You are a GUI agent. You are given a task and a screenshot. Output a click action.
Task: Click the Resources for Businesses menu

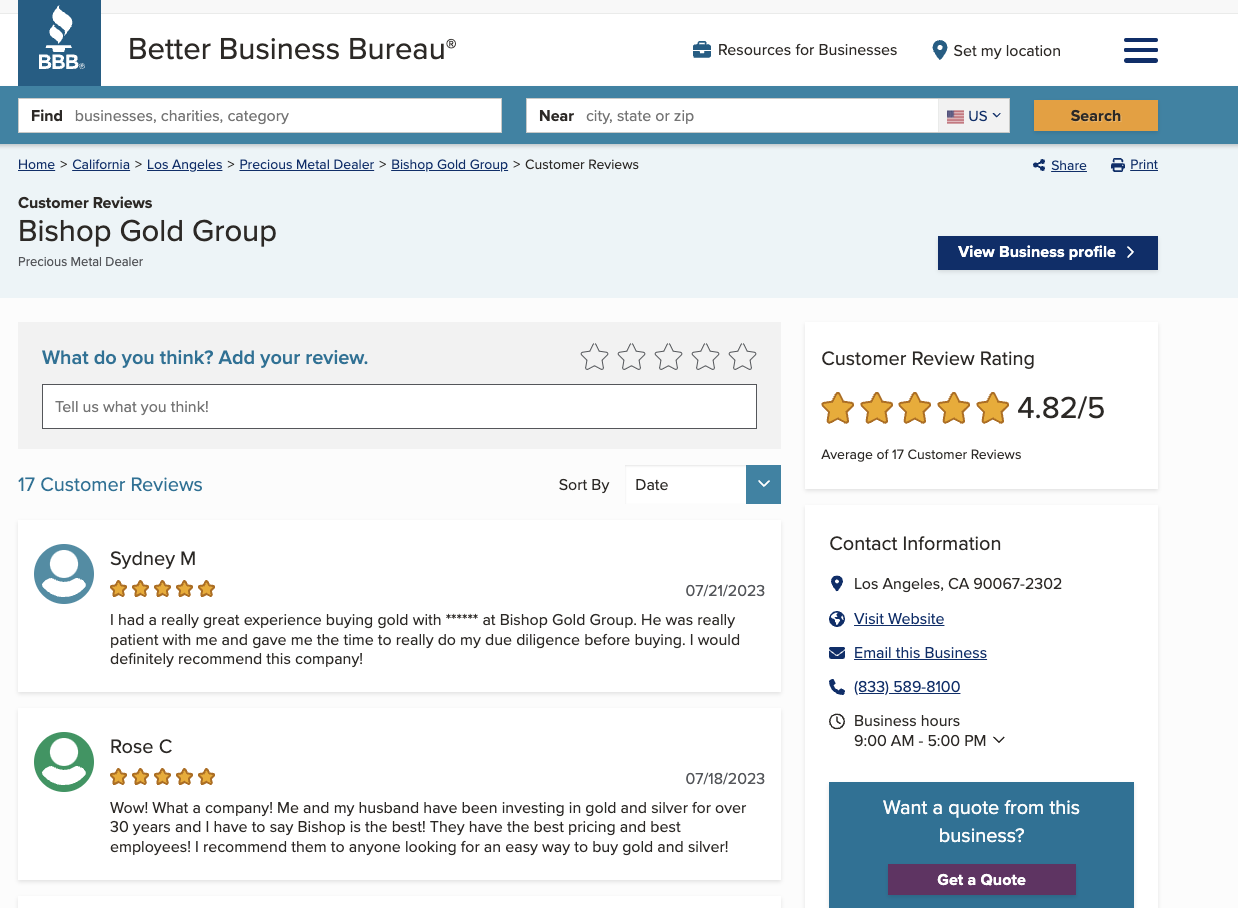coord(795,50)
